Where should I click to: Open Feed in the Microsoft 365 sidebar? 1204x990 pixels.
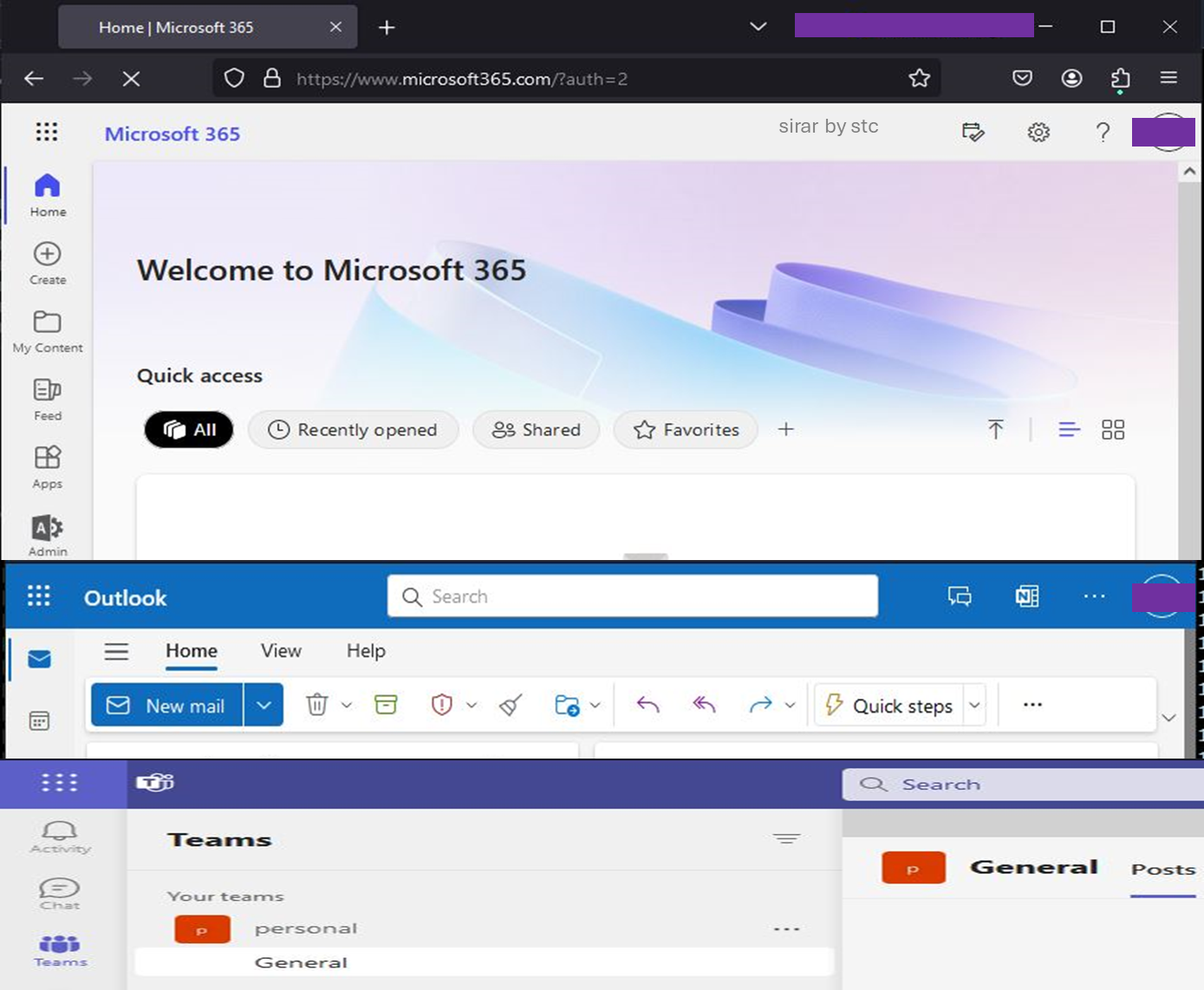click(x=48, y=400)
